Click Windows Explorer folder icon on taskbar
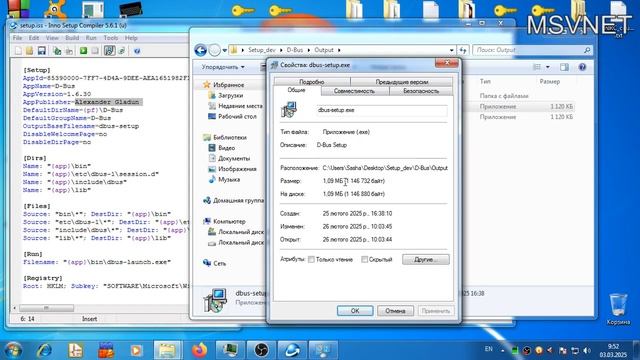 (167, 350)
